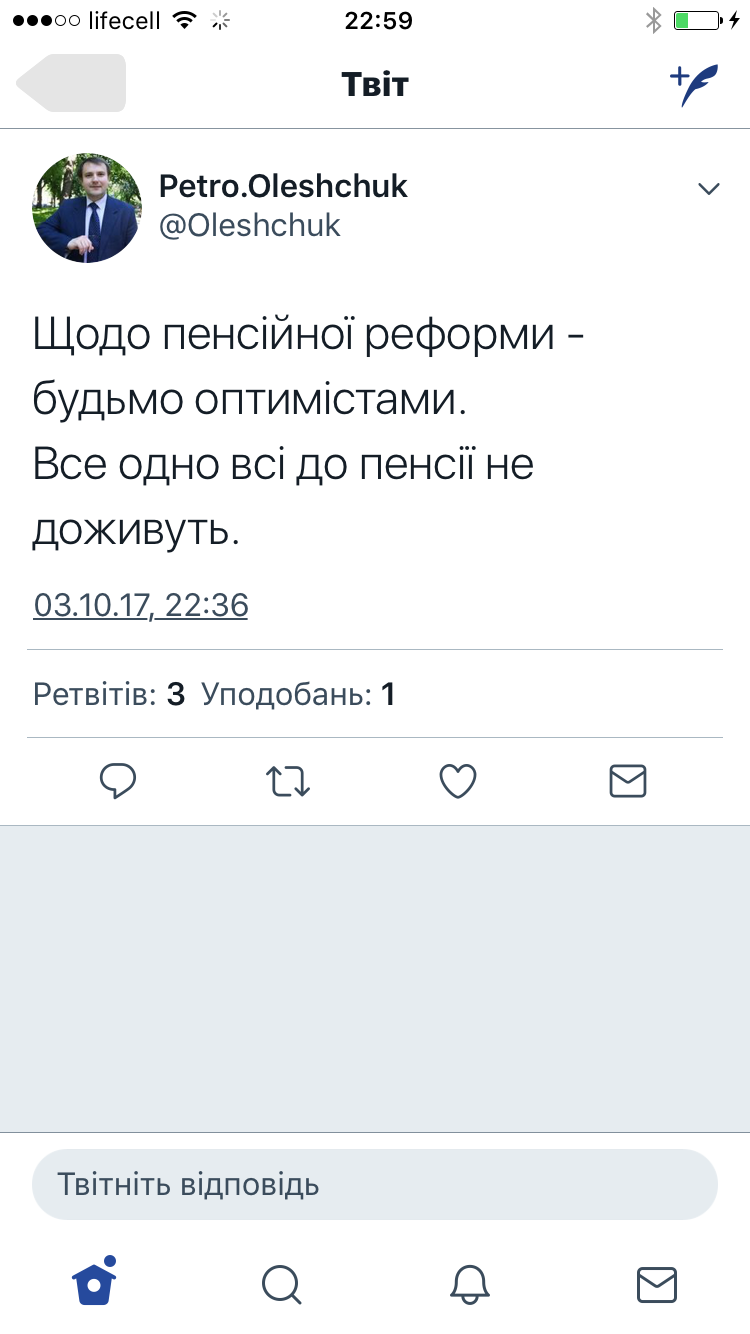Share tweet via direct message envelope icon

628,781
